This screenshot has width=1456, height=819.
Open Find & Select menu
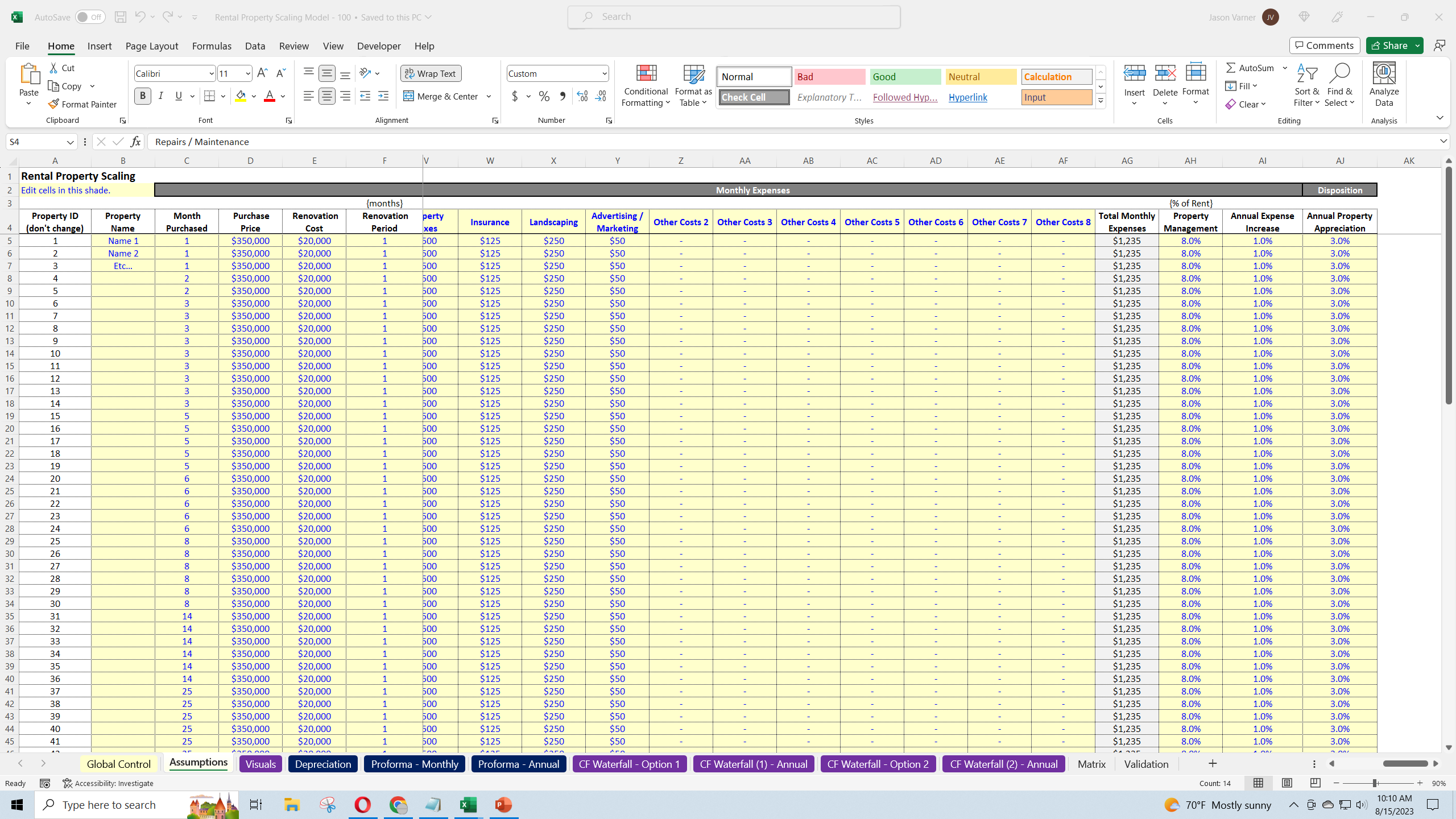(1339, 85)
